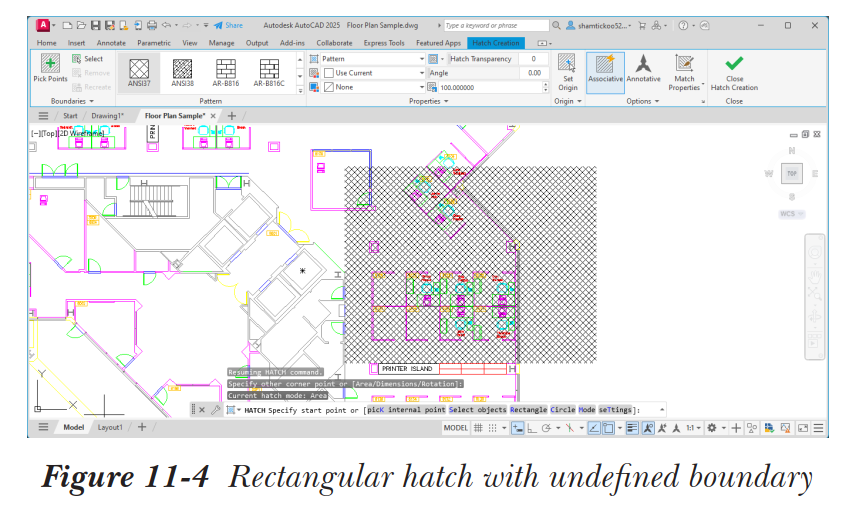Open status bar customization menu icon
The image size is (846, 509).
tap(818, 428)
